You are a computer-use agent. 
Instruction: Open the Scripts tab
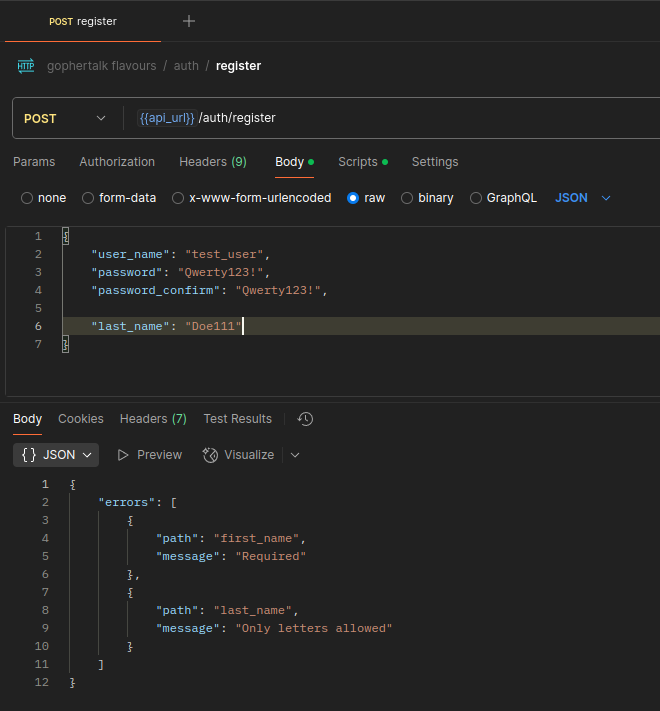coord(363,162)
